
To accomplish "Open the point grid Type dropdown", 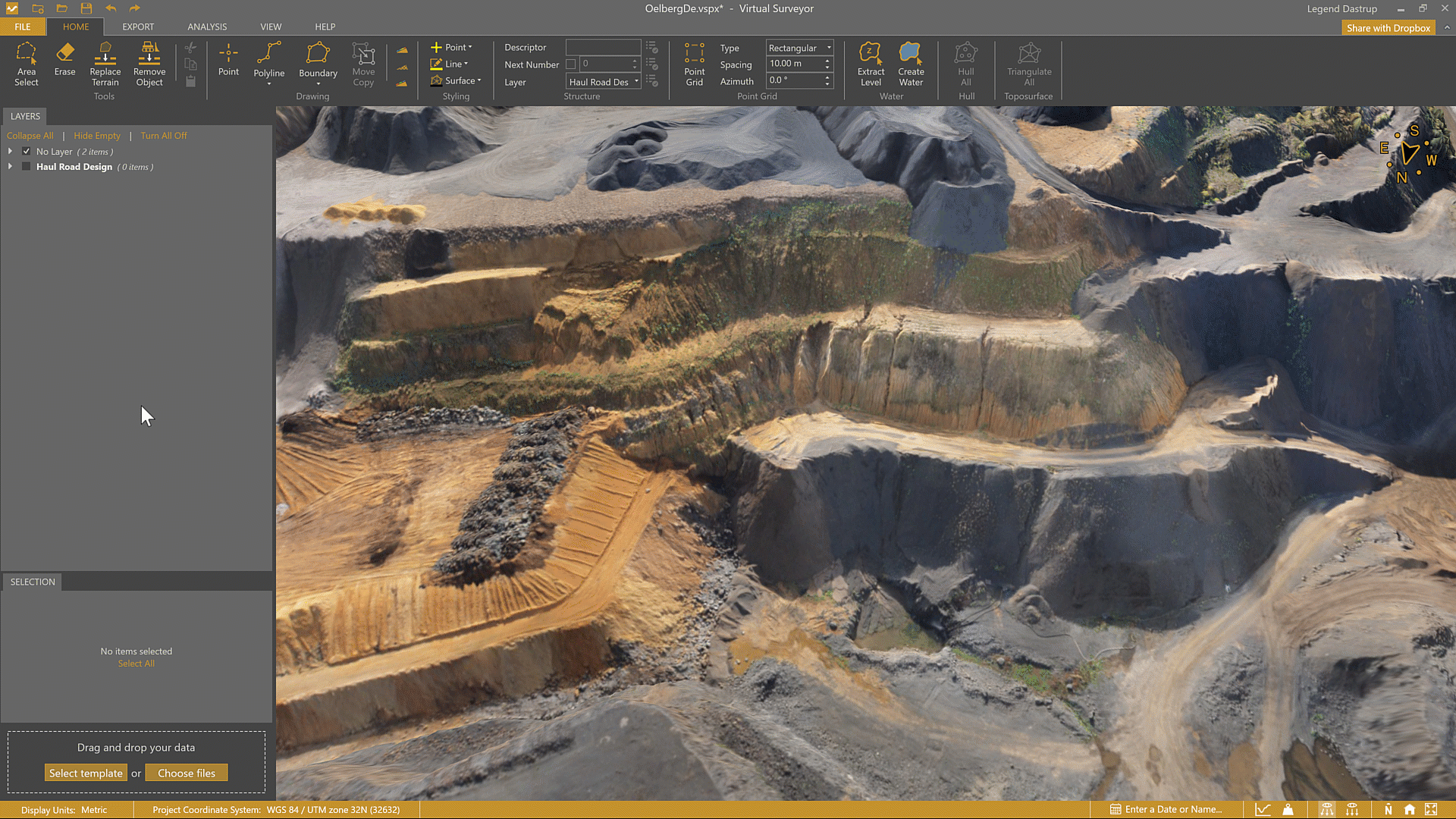I will pyautogui.click(x=799, y=48).
